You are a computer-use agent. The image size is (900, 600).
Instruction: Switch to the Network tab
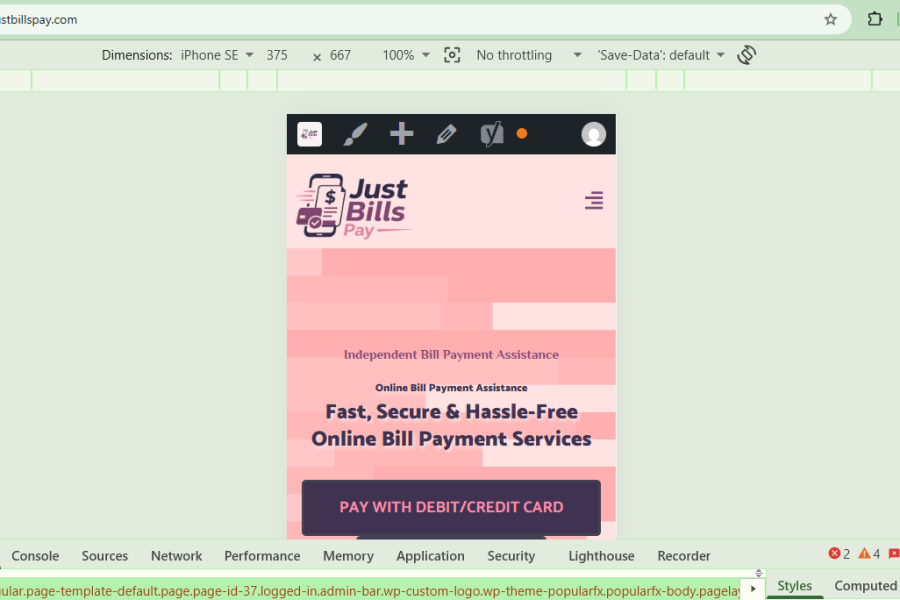[176, 556]
